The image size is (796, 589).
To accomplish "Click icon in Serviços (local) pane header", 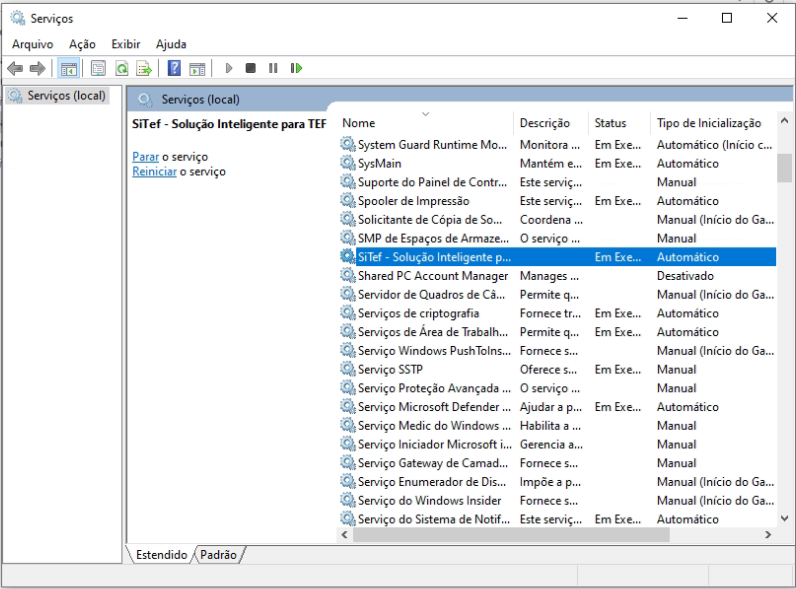I will coord(145,100).
